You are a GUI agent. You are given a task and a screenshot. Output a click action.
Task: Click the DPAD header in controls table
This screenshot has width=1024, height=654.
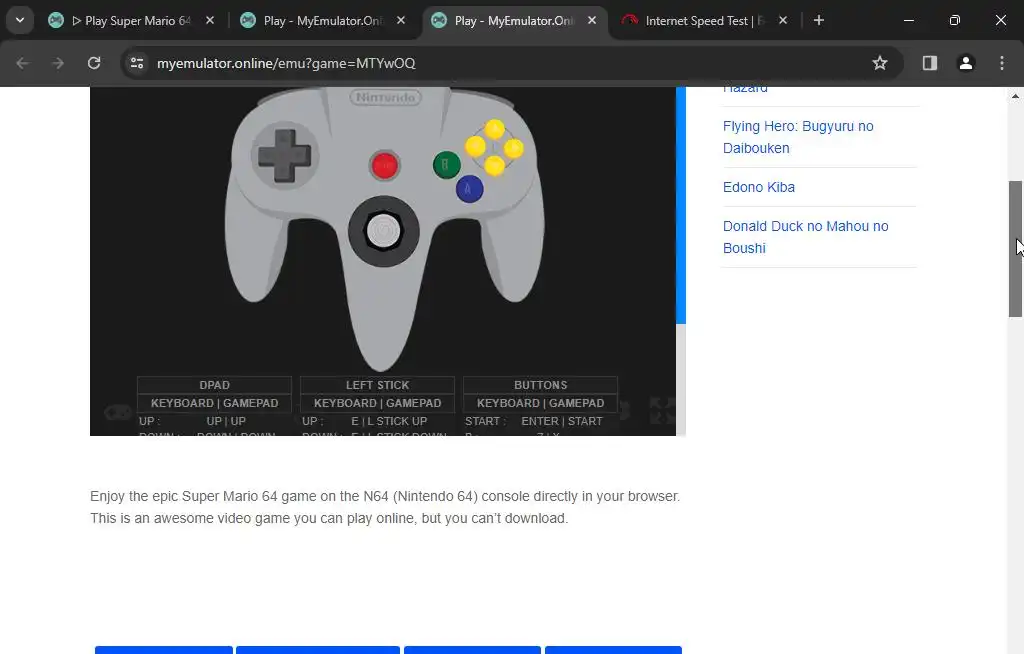click(214, 385)
